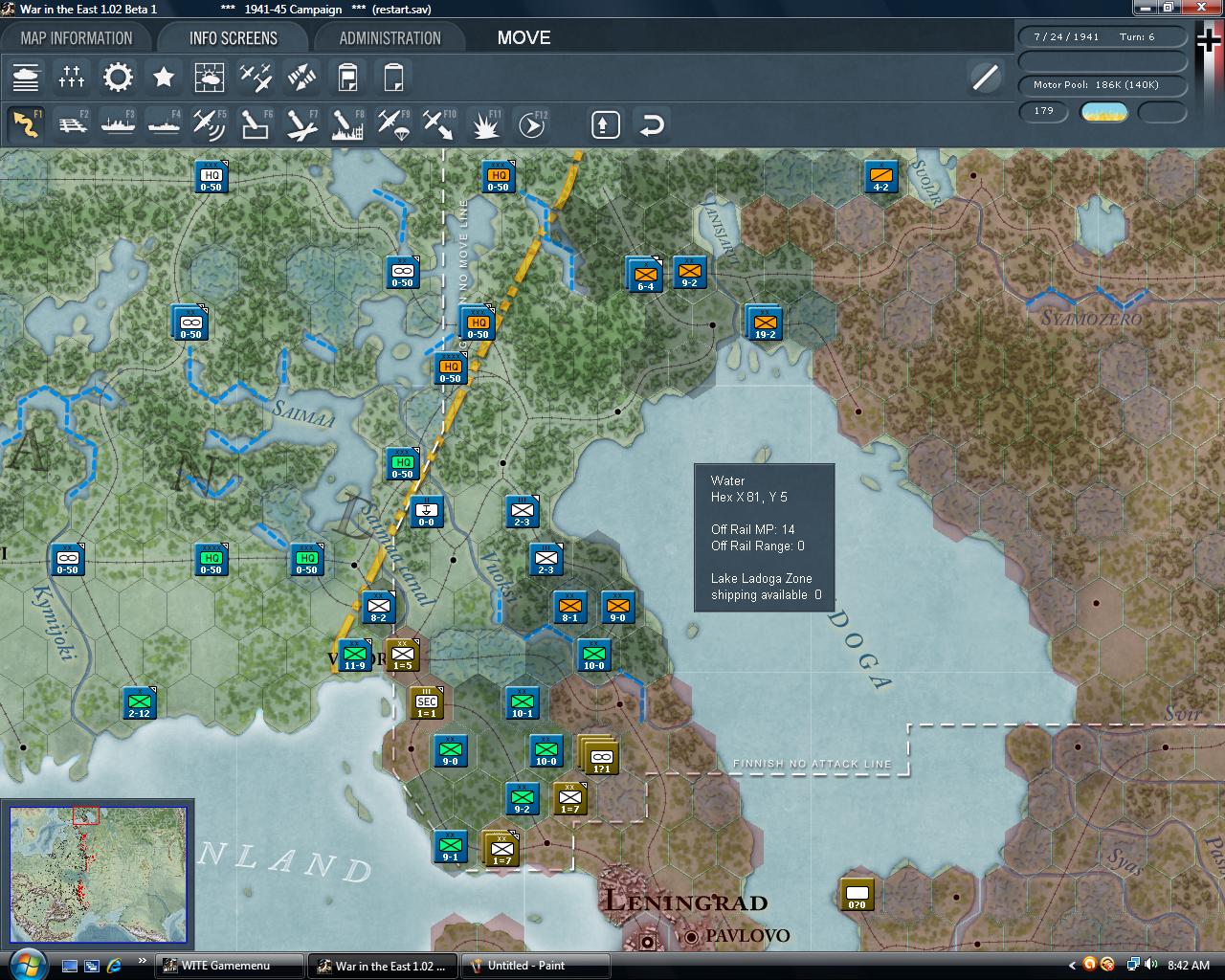Select the 1=5 unit counter
This screenshot has height=980, width=1225.
pos(402,656)
